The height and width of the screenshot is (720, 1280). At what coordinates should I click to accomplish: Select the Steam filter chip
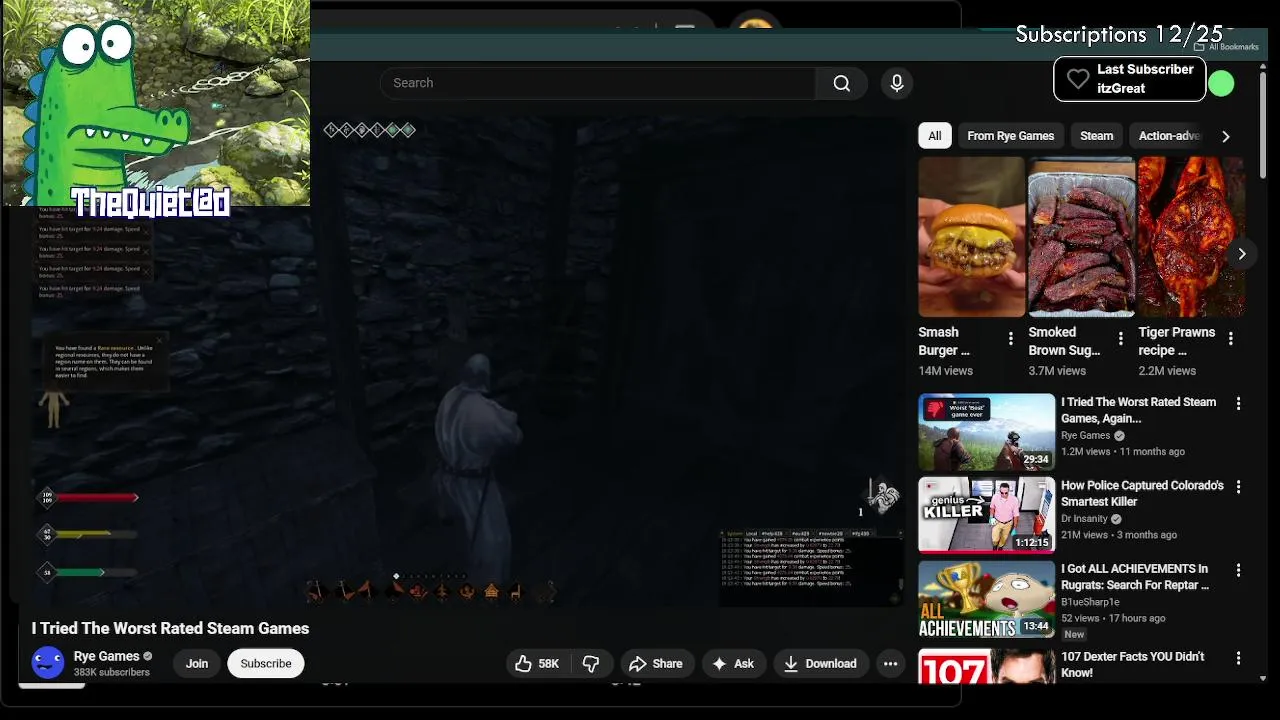point(1096,136)
